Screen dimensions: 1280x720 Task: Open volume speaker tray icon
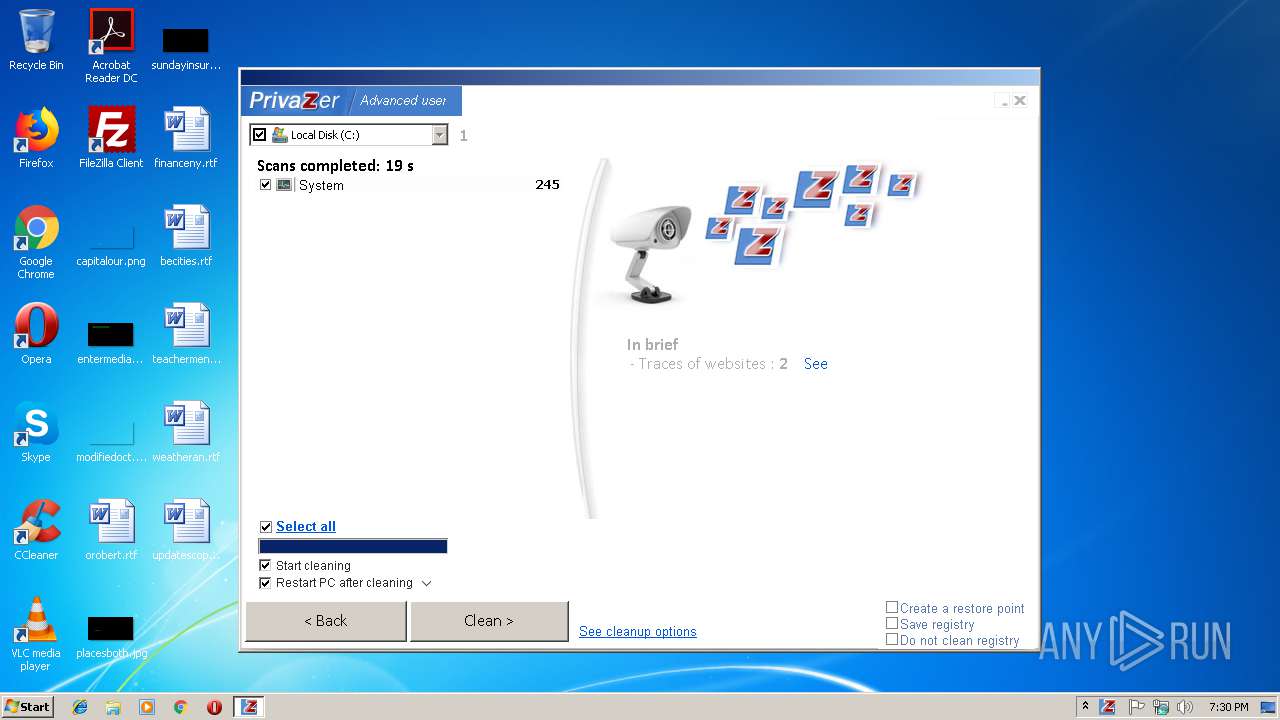point(1185,707)
